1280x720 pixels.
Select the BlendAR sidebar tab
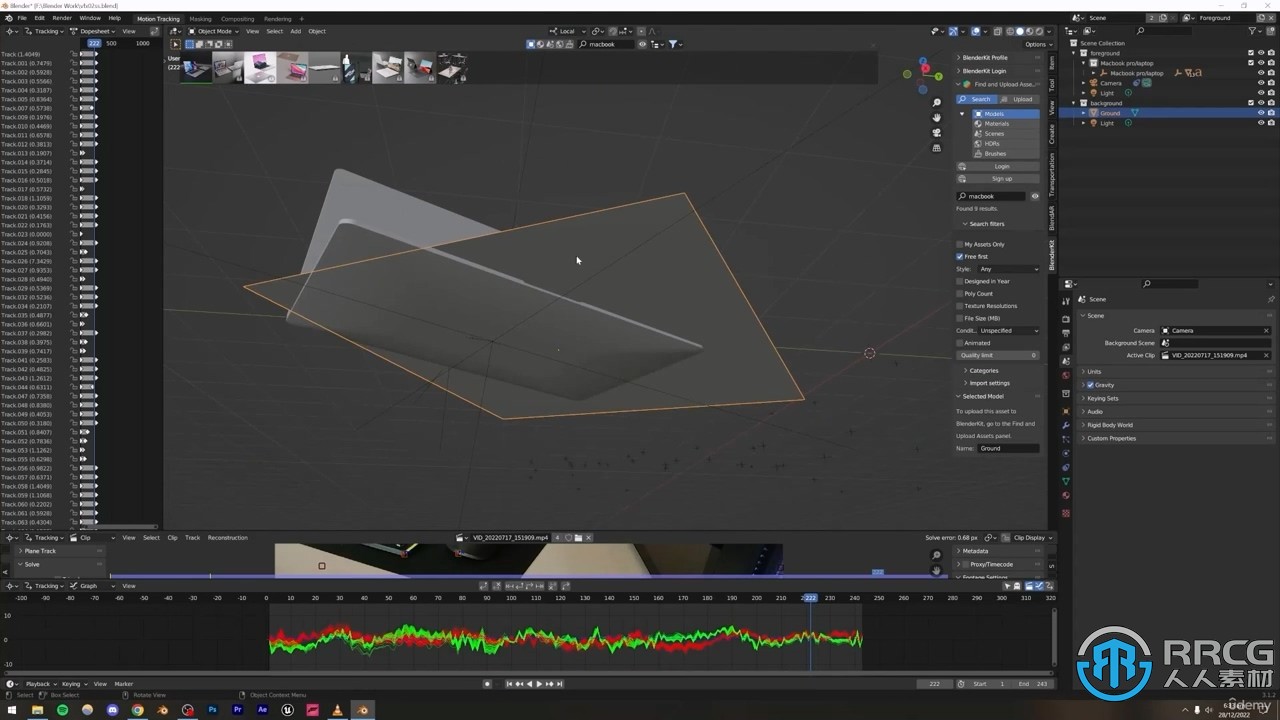(x=1052, y=218)
